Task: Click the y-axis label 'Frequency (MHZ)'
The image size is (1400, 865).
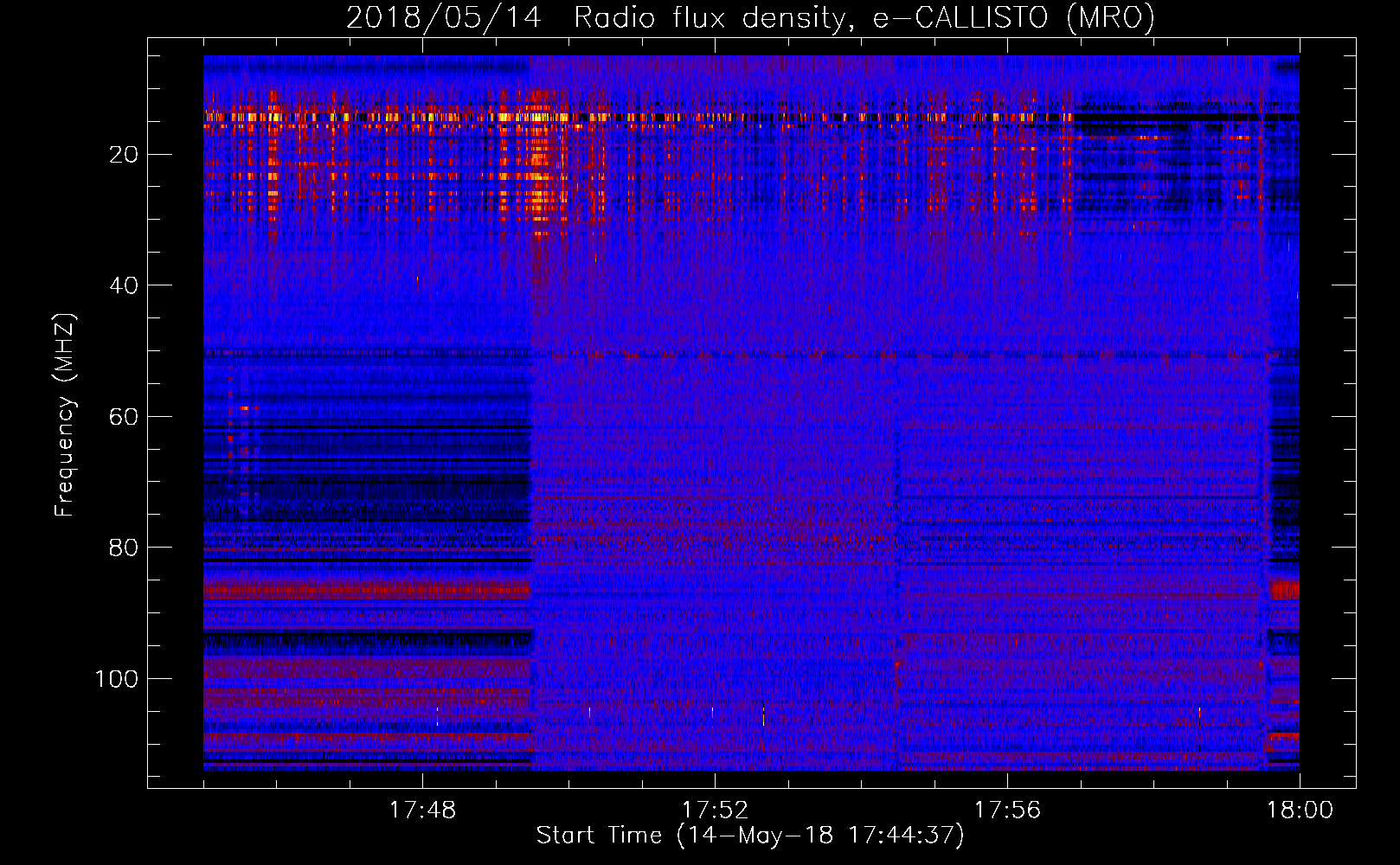Action: [65, 415]
